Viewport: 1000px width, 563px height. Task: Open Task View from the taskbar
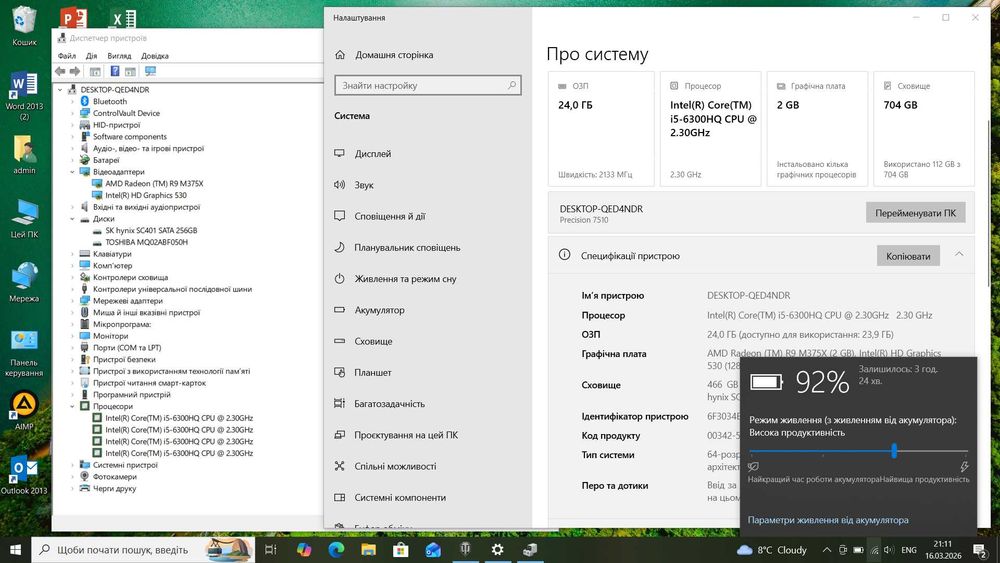tap(270, 550)
